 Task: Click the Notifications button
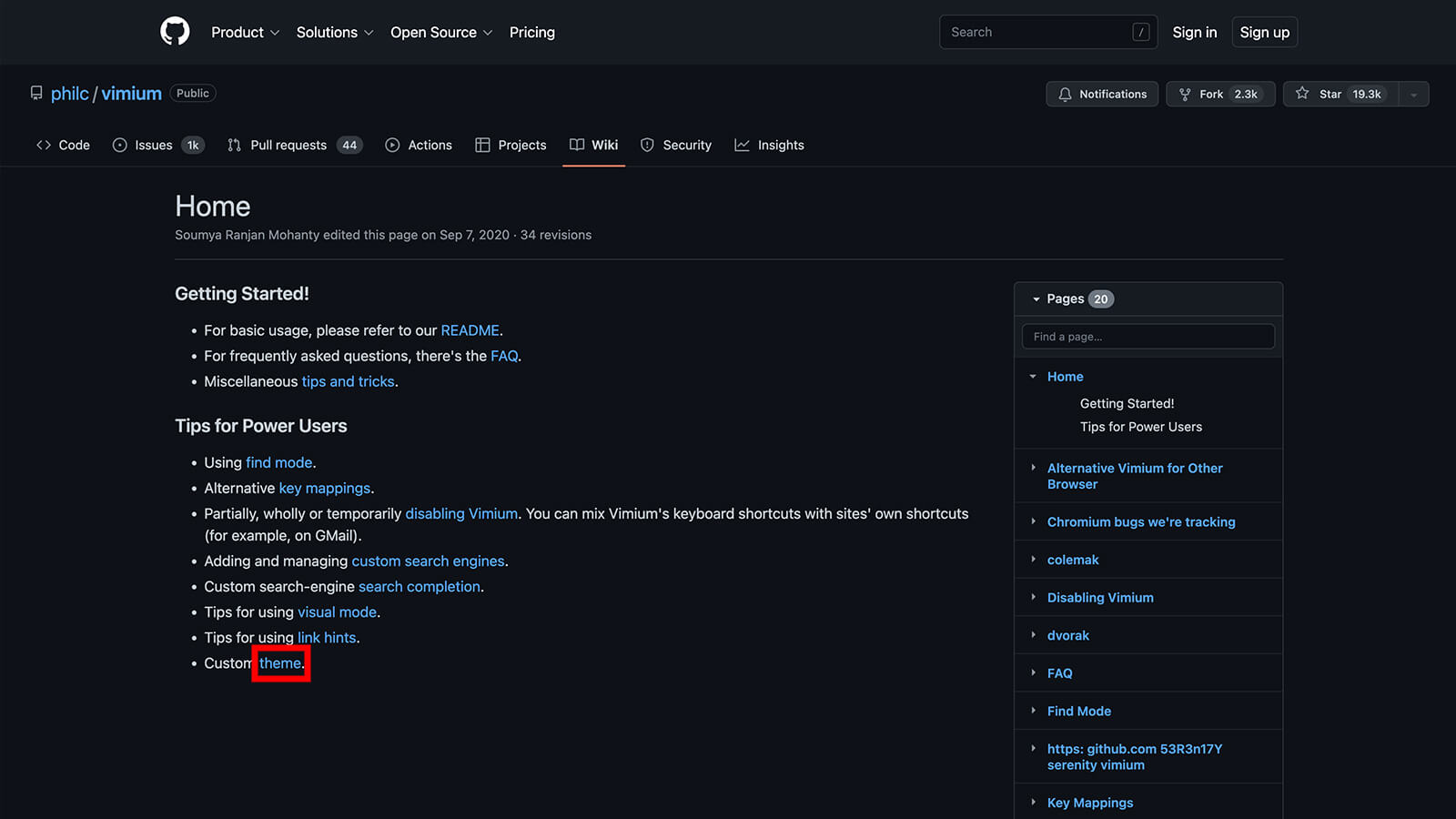[x=1102, y=94]
